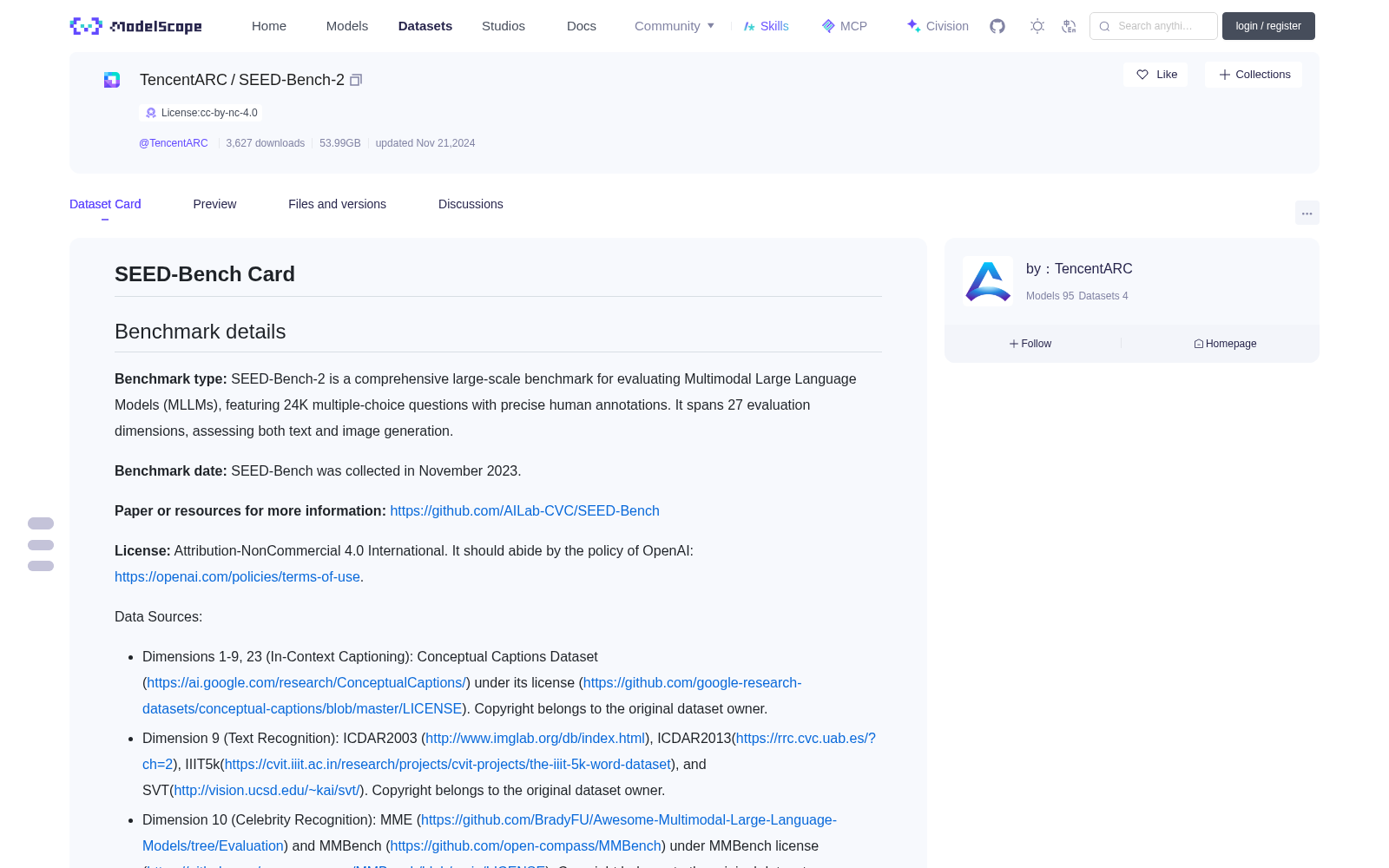Open the imglab.org ICDAR2003 link

pyautogui.click(x=536, y=738)
